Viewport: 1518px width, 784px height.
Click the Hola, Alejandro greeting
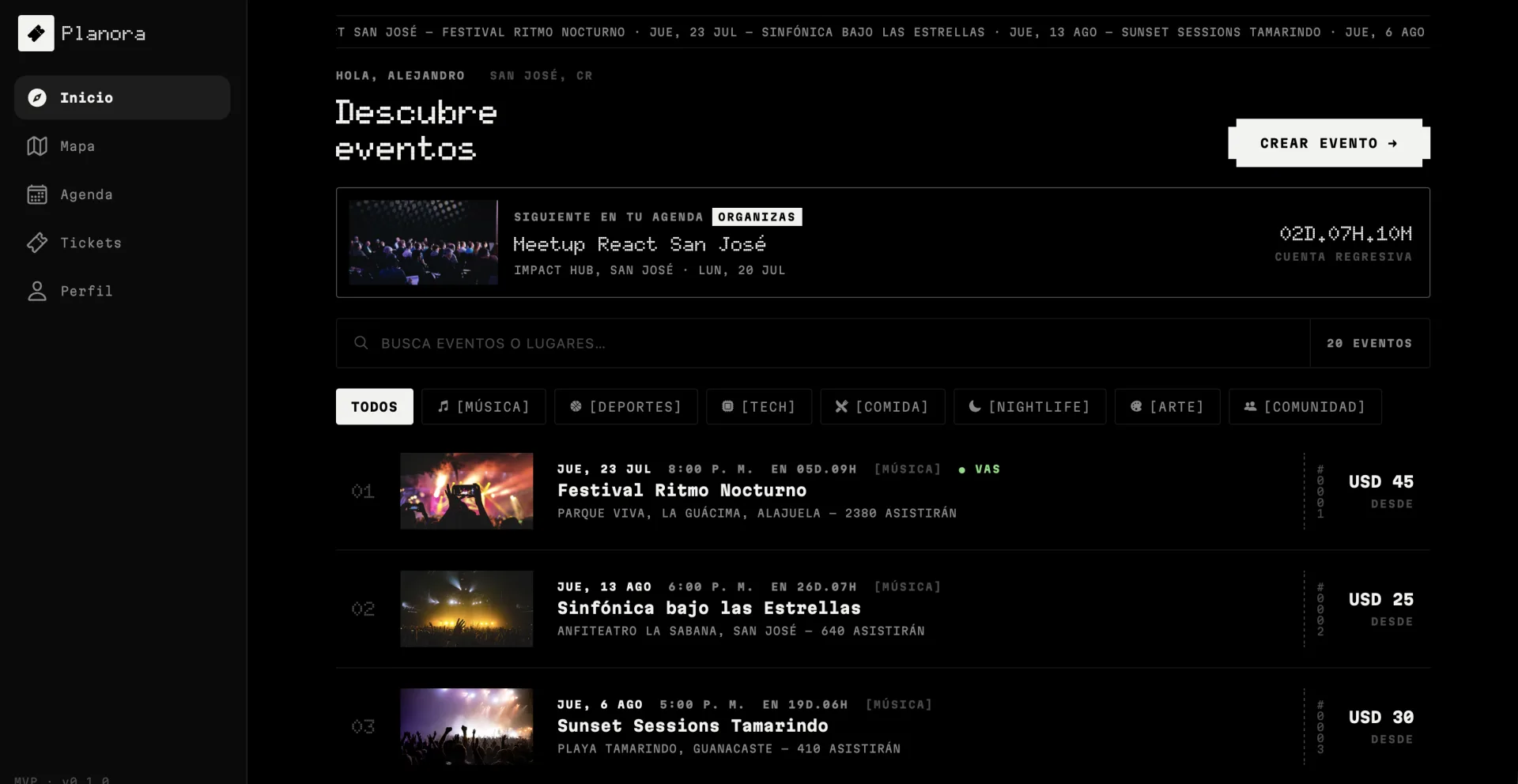(x=400, y=76)
